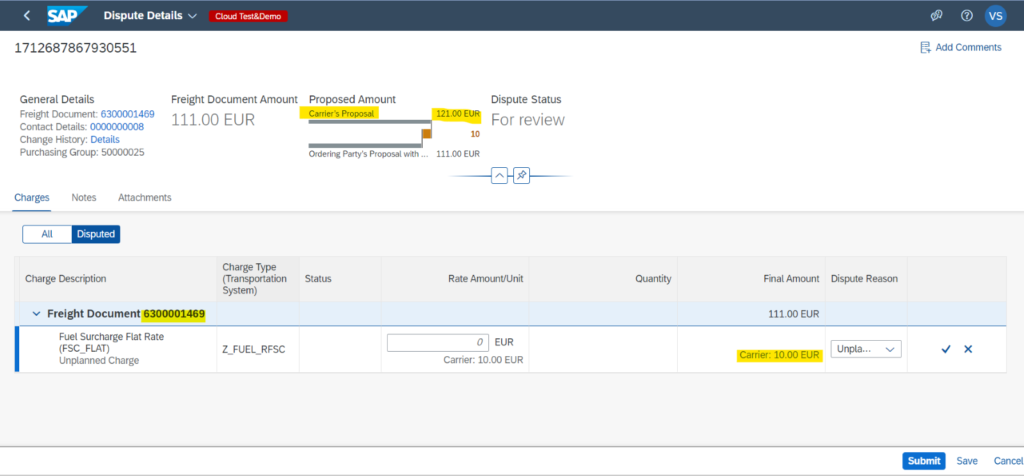Click the back arrow in header
Screen dimensions: 1024x476
tap(26, 16)
